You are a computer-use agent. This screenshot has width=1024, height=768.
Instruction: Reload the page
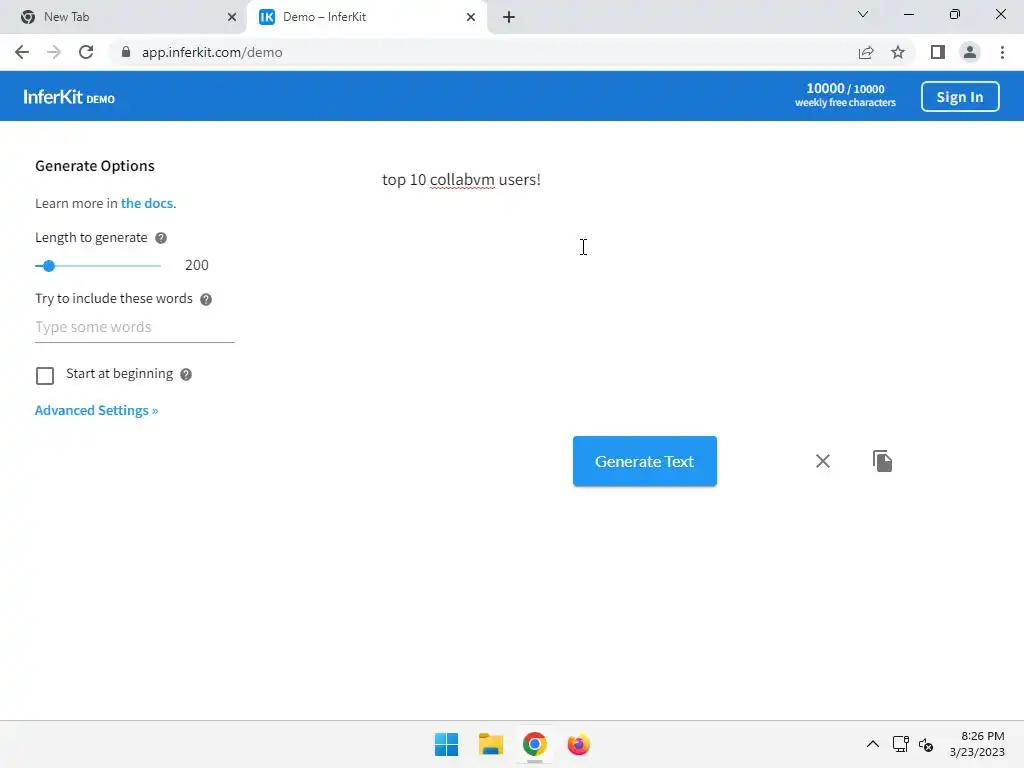(x=86, y=52)
